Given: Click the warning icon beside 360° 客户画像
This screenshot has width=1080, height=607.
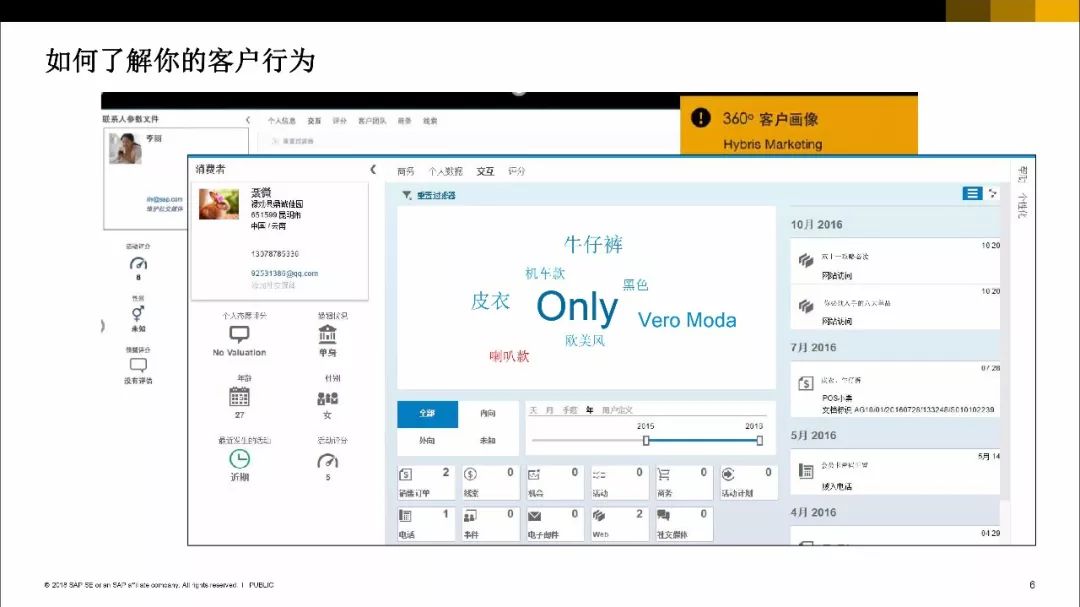Looking at the screenshot, I should click(700, 118).
